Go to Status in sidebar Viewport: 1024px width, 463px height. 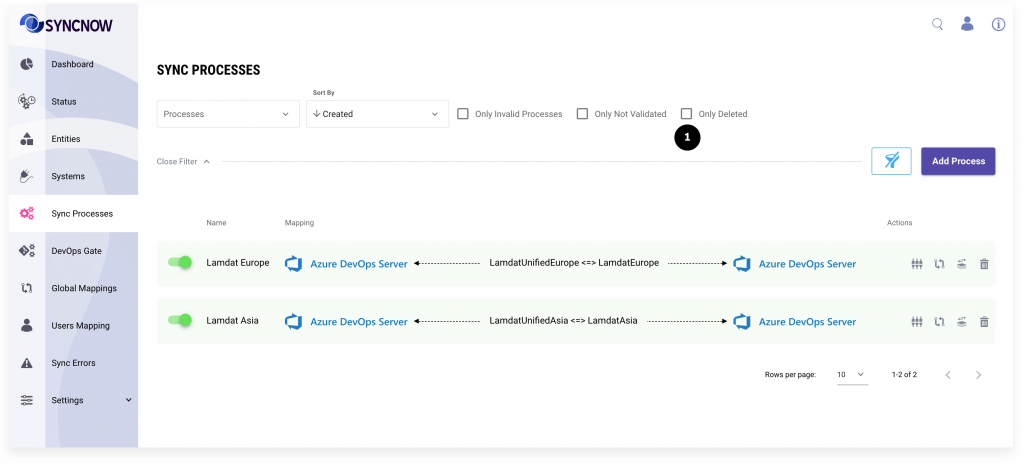64,101
